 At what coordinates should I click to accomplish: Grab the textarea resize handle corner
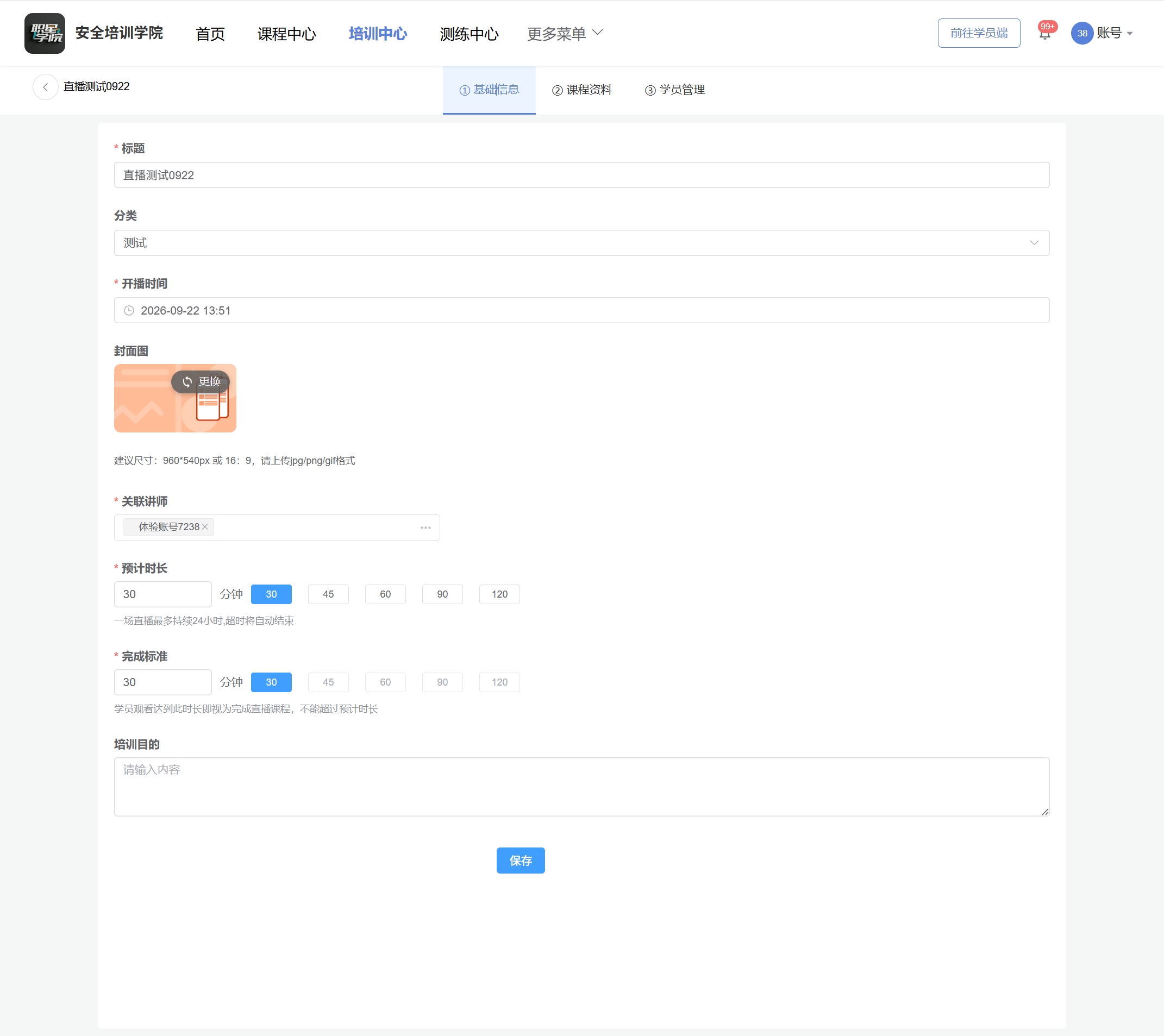coord(1045,812)
